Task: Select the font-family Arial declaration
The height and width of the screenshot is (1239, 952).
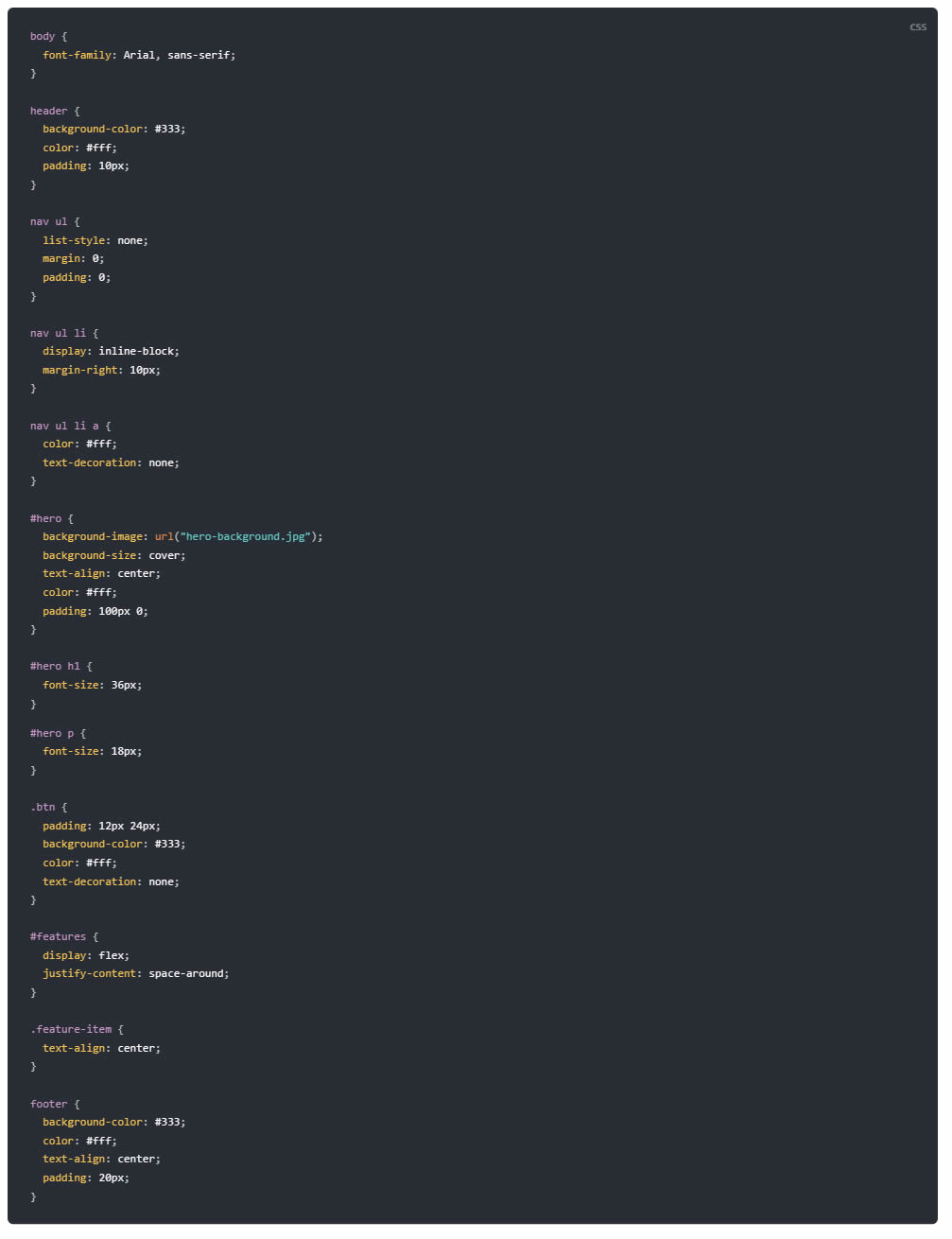Action: tap(139, 55)
